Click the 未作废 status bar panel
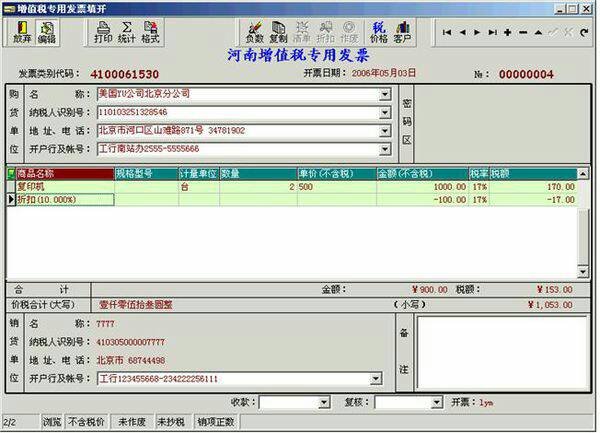The width and height of the screenshot is (600, 433). click(132, 422)
